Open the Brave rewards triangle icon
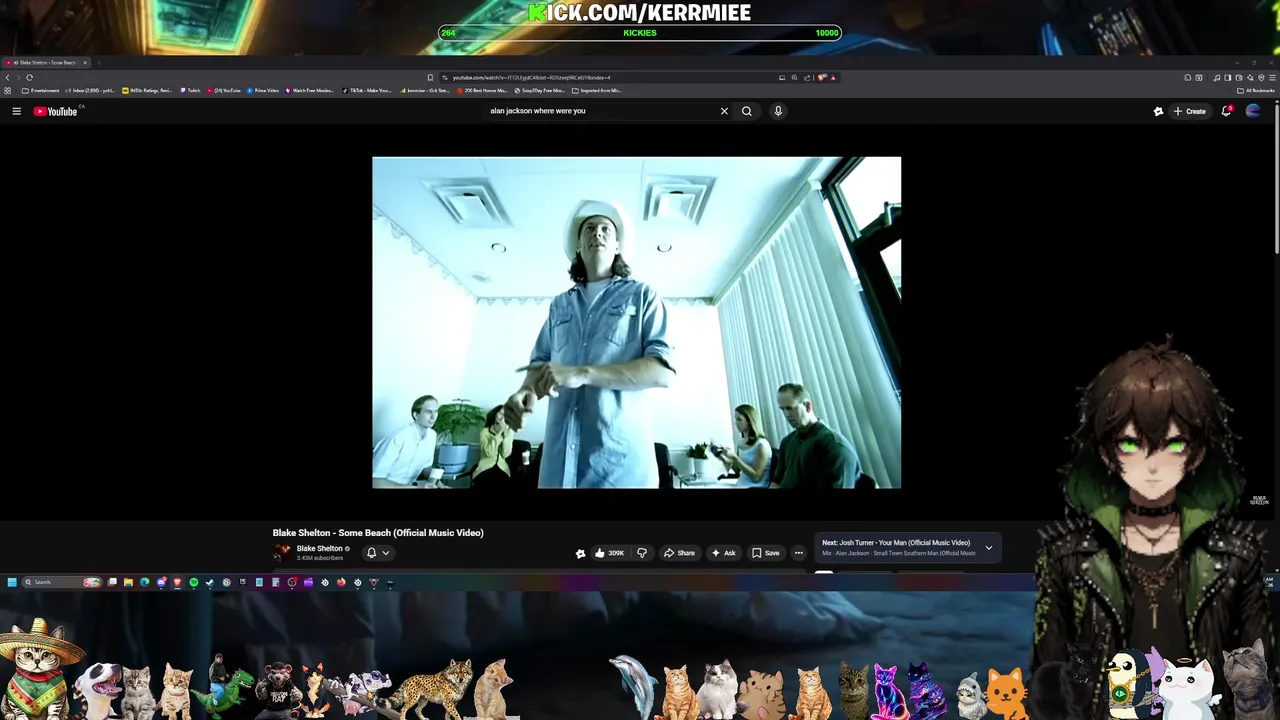Image resolution: width=1280 pixels, height=720 pixels. [x=833, y=77]
